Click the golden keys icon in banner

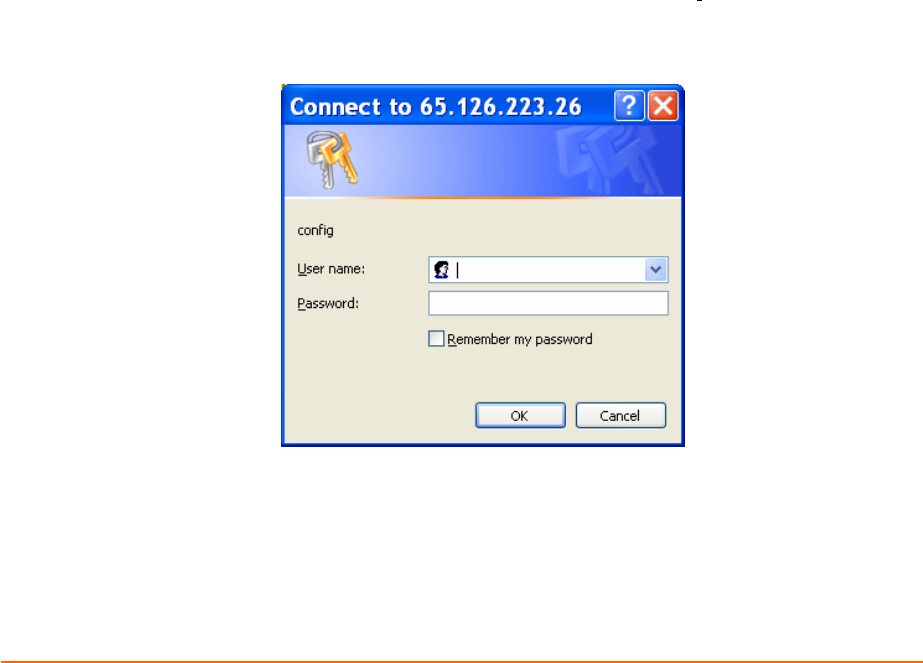(x=332, y=159)
